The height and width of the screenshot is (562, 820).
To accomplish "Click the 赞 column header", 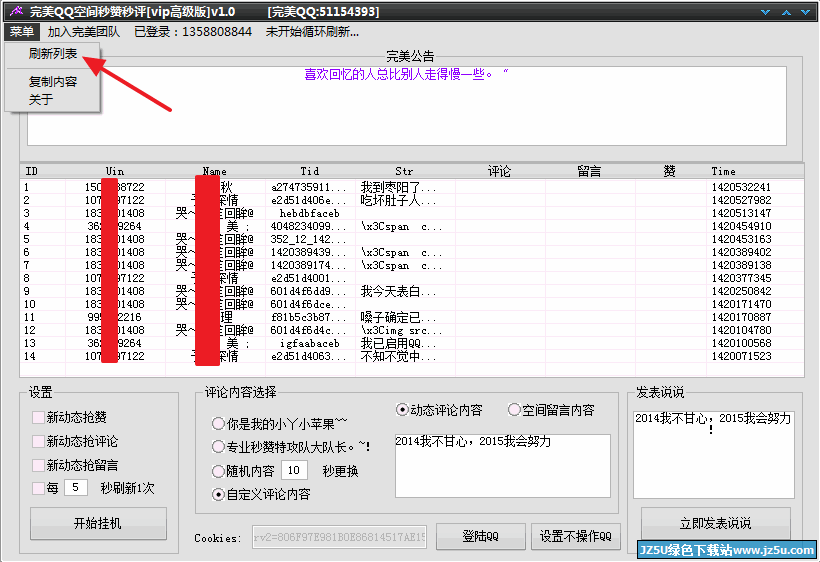I will (669, 171).
